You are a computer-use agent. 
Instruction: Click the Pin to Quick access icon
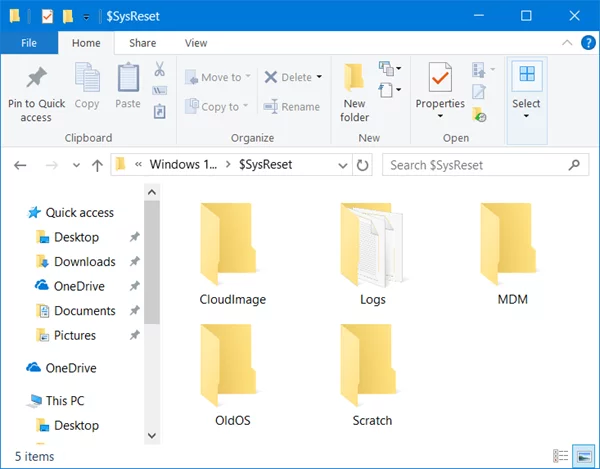click(x=36, y=78)
